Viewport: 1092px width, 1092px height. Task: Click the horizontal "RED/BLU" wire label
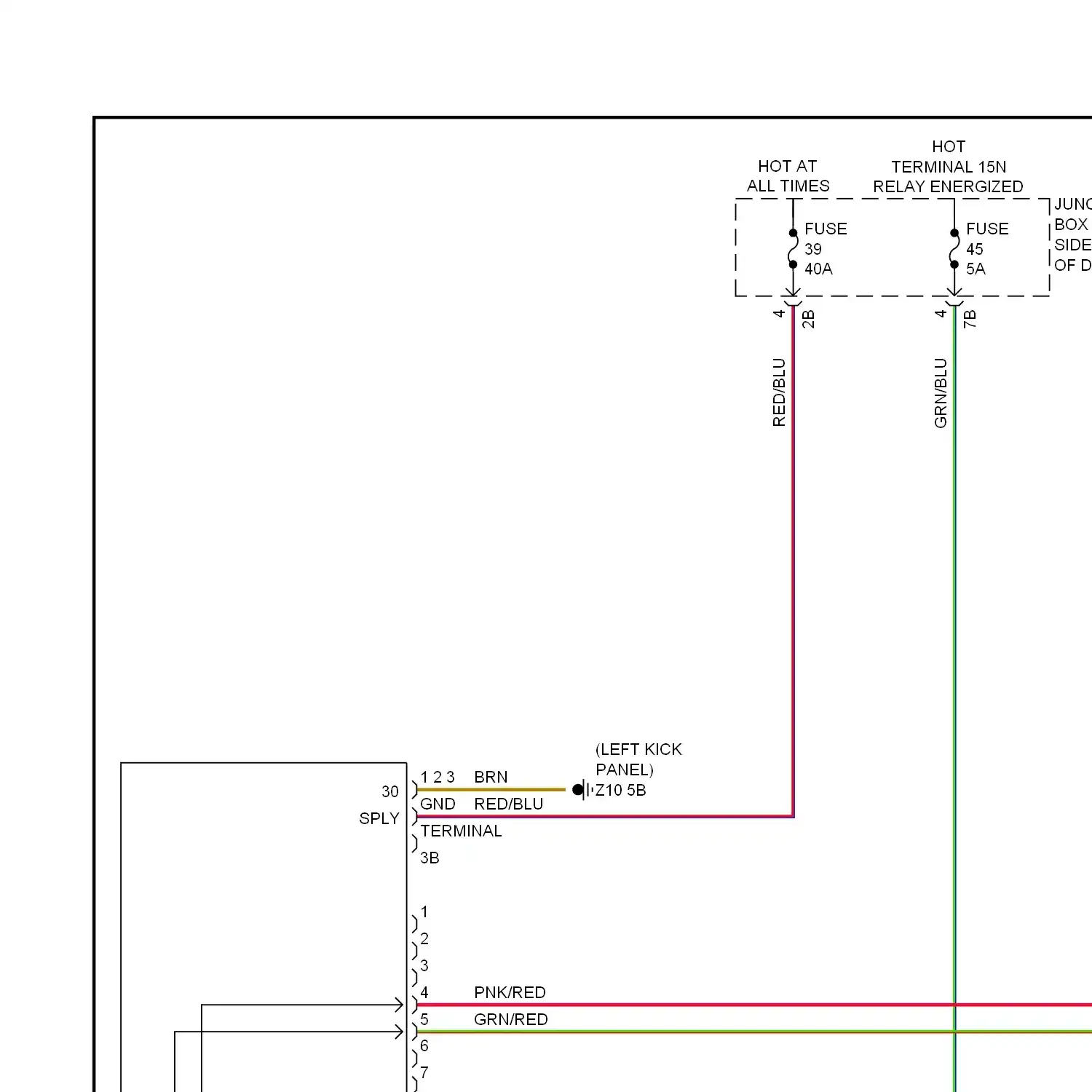pyautogui.click(x=508, y=804)
